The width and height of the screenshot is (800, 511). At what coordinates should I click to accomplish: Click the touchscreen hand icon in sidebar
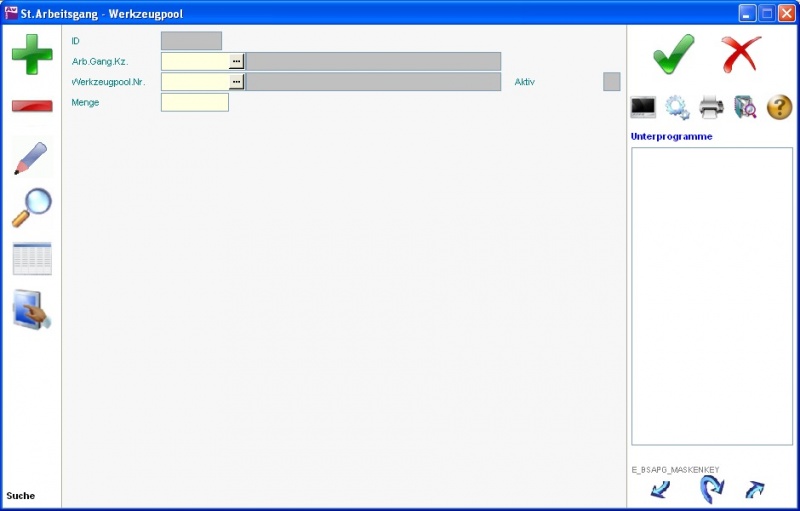click(32, 310)
